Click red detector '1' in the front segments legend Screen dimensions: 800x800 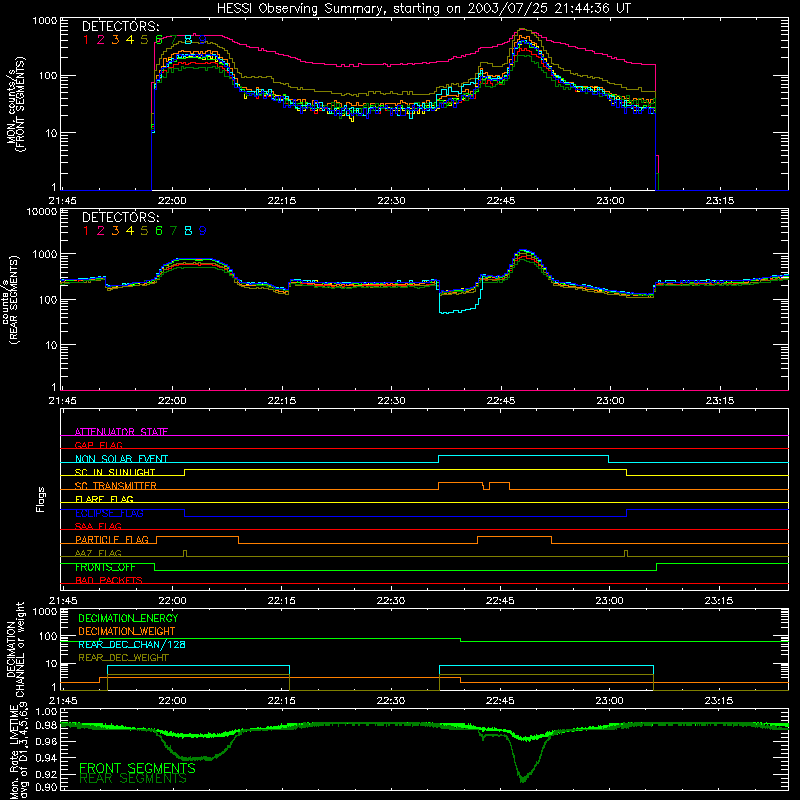86,40
